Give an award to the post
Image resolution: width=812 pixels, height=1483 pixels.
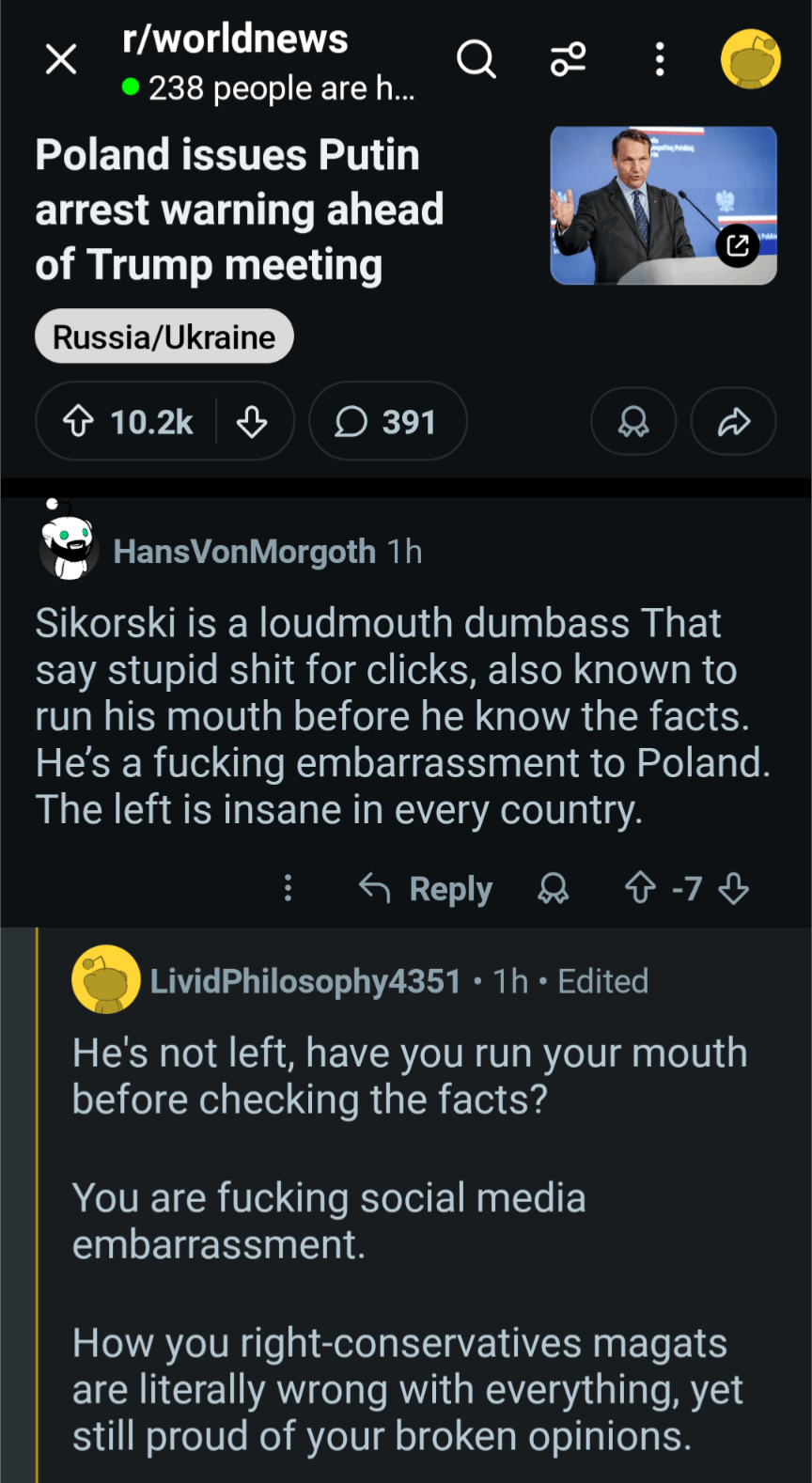632,421
